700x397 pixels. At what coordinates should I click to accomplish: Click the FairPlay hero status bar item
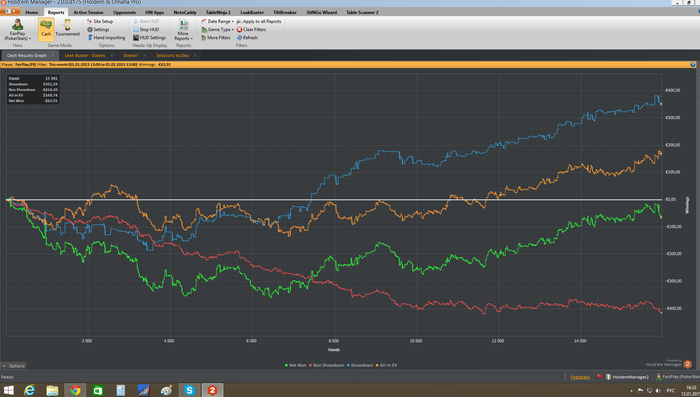(678, 377)
